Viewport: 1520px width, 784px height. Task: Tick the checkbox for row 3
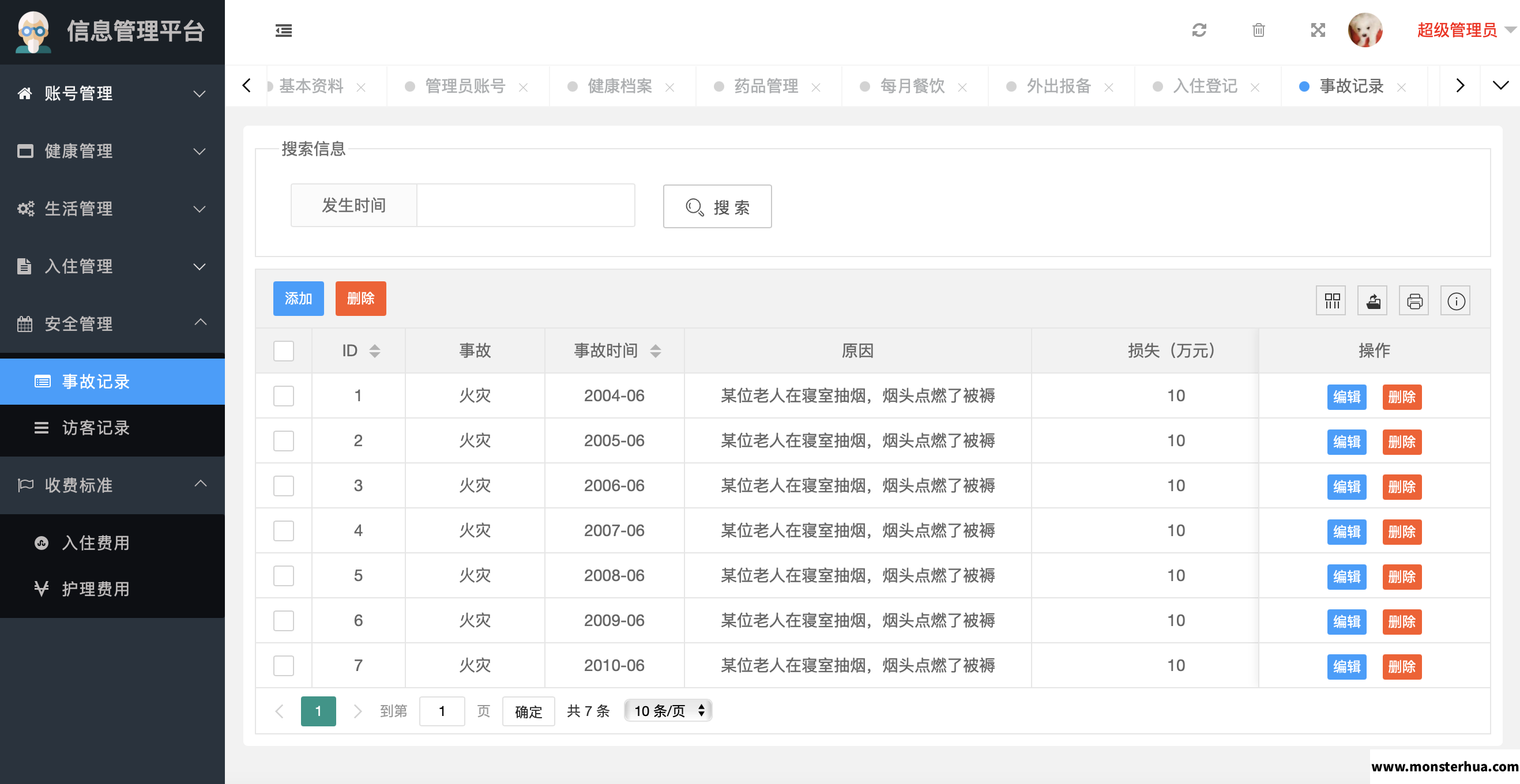[x=284, y=485]
